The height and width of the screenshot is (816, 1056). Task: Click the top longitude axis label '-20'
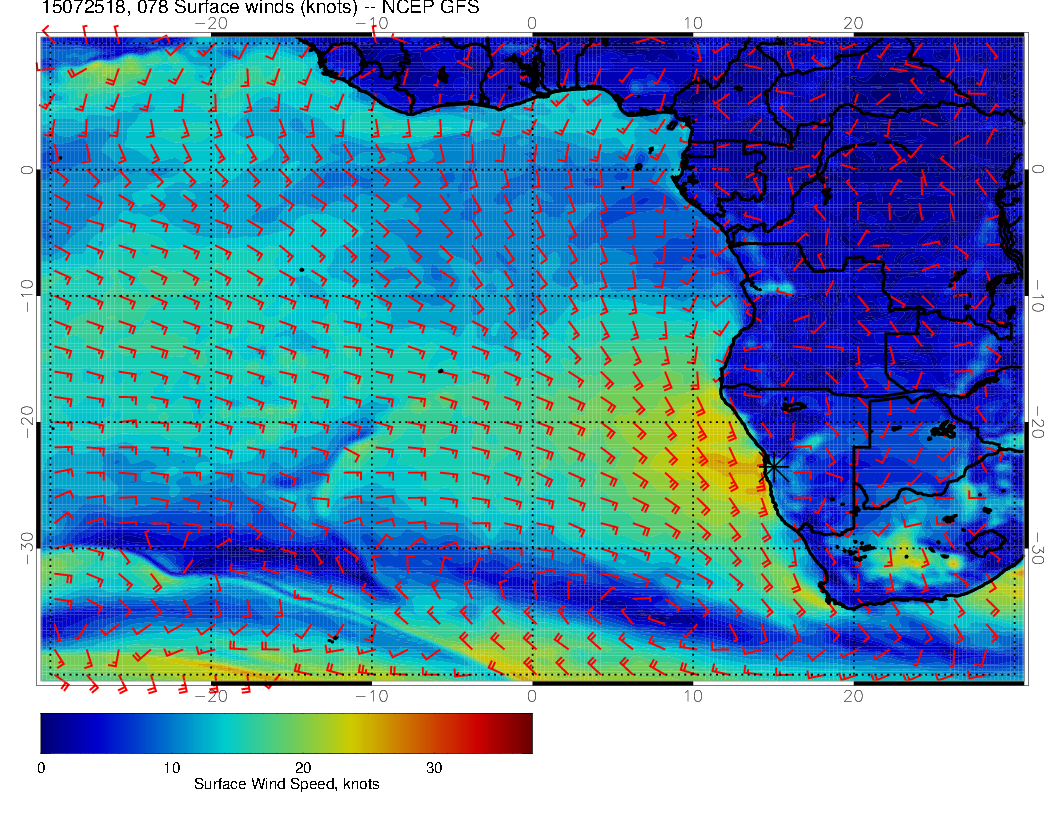(211, 24)
